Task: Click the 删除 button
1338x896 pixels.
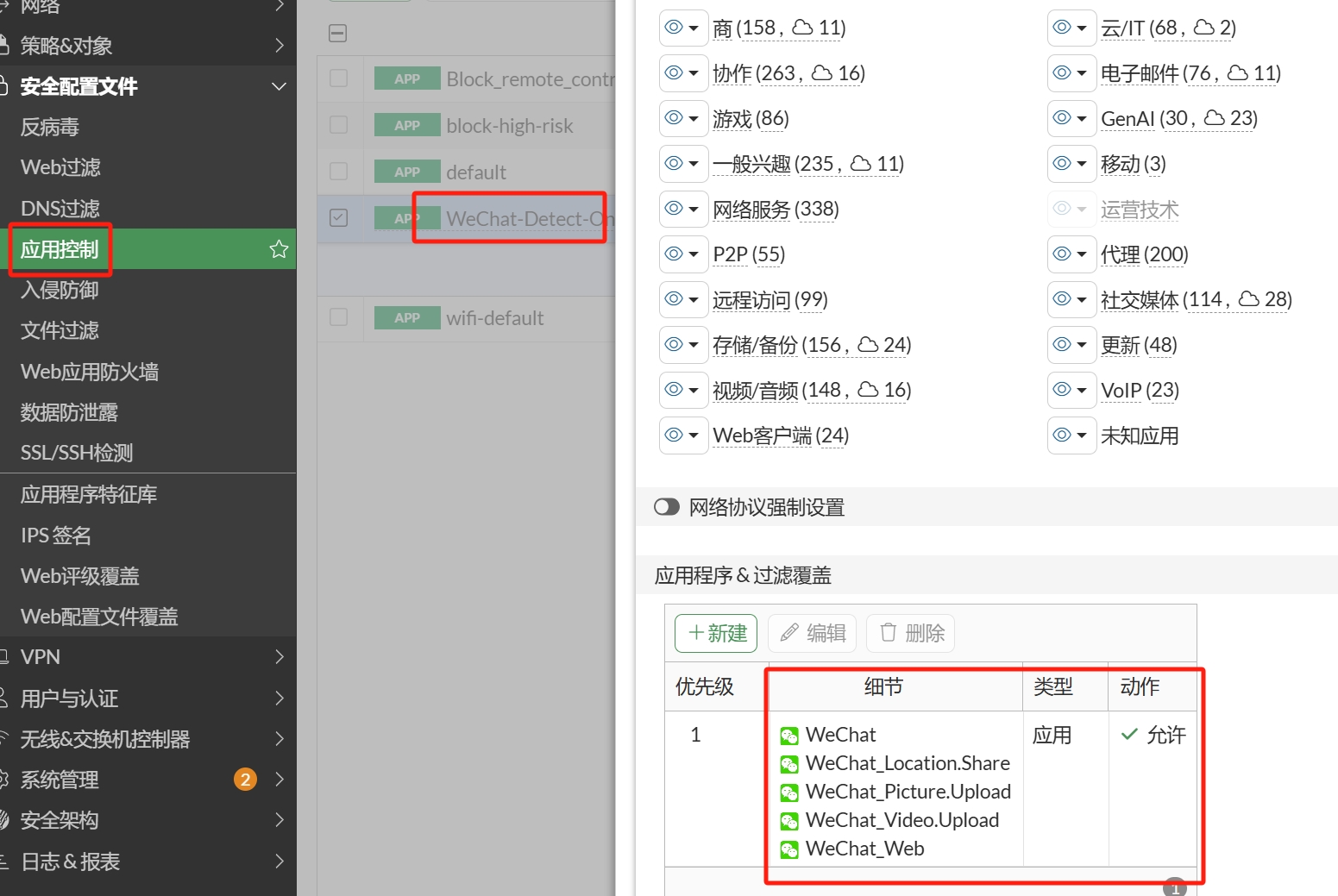Action: [911, 634]
